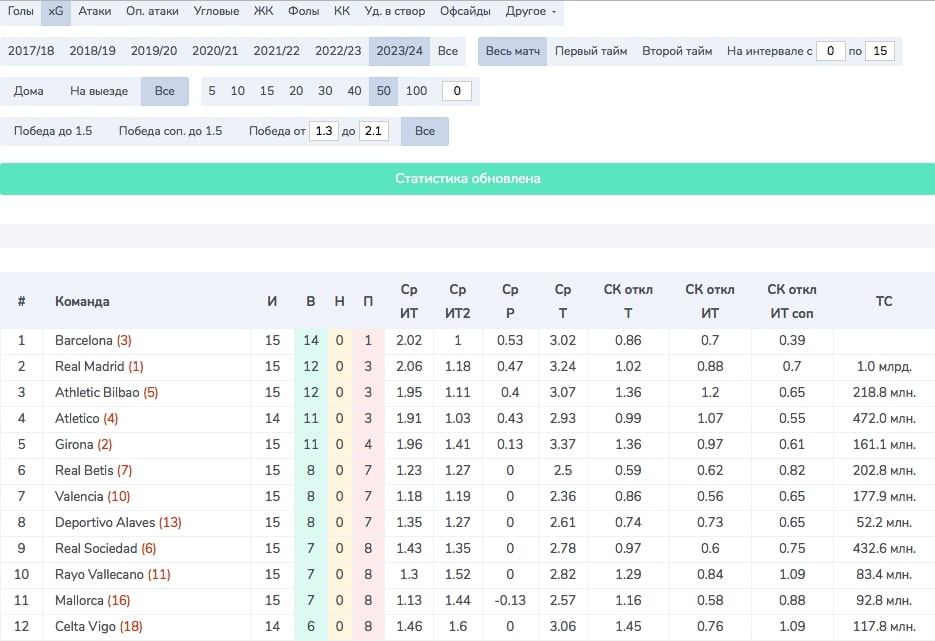935x641 pixels.
Task: Select the Фолы tab
Action: pos(304,11)
